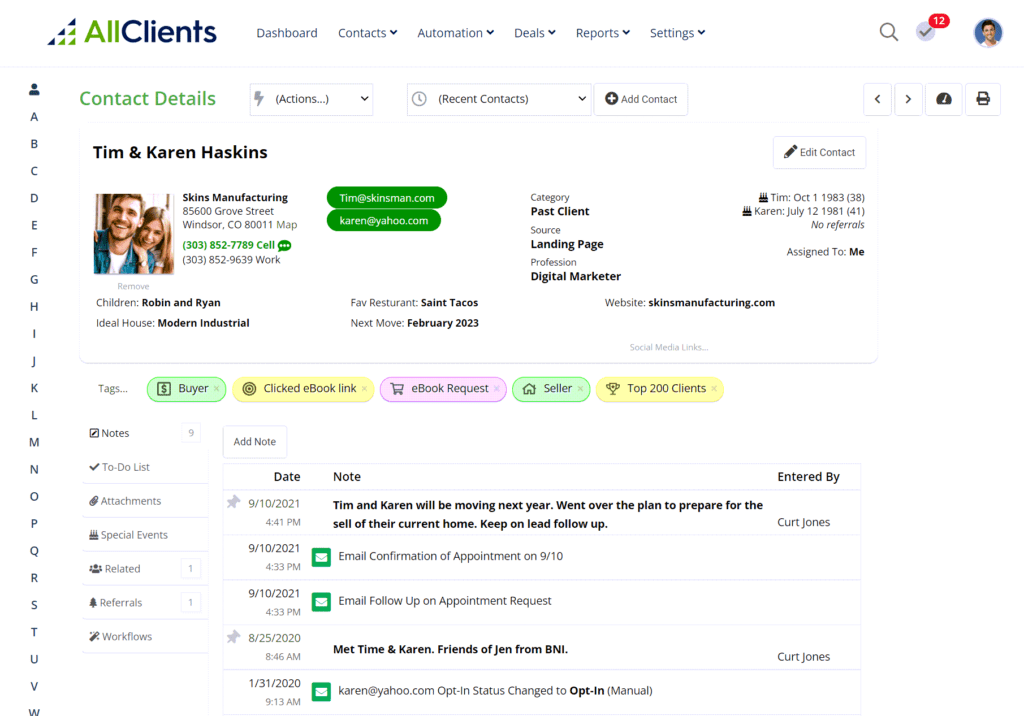Open the (Actions...) dropdown

(x=312, y=99)
